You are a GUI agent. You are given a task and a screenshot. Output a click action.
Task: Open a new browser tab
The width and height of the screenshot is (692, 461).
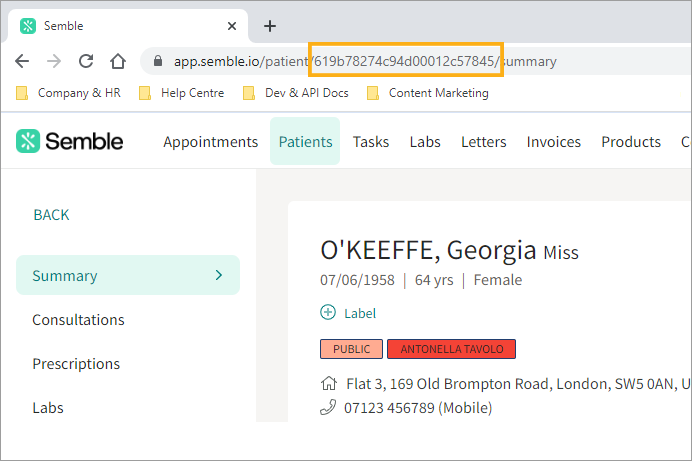click(270, 26)
